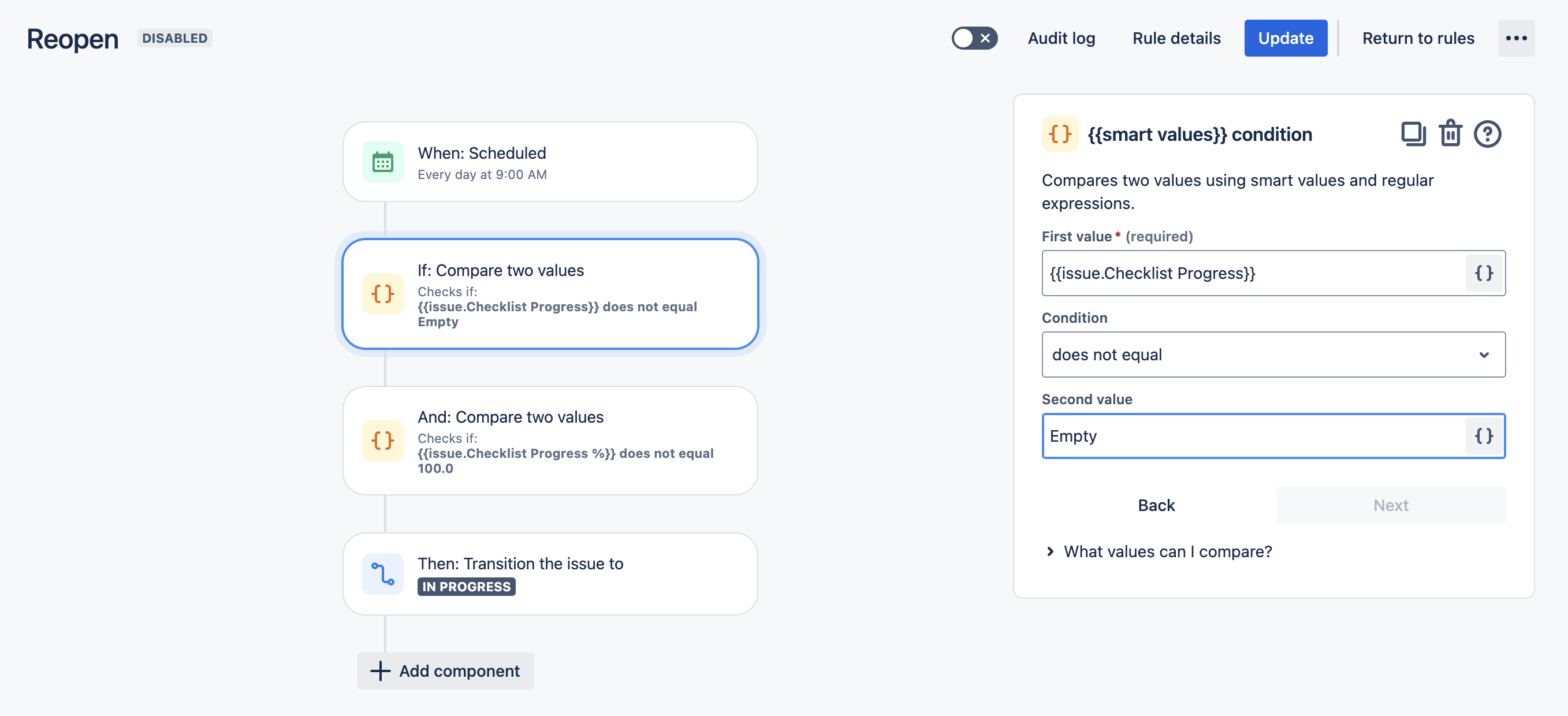
Task: Click smart value braces in Second value field
Action: point(1484,436)
